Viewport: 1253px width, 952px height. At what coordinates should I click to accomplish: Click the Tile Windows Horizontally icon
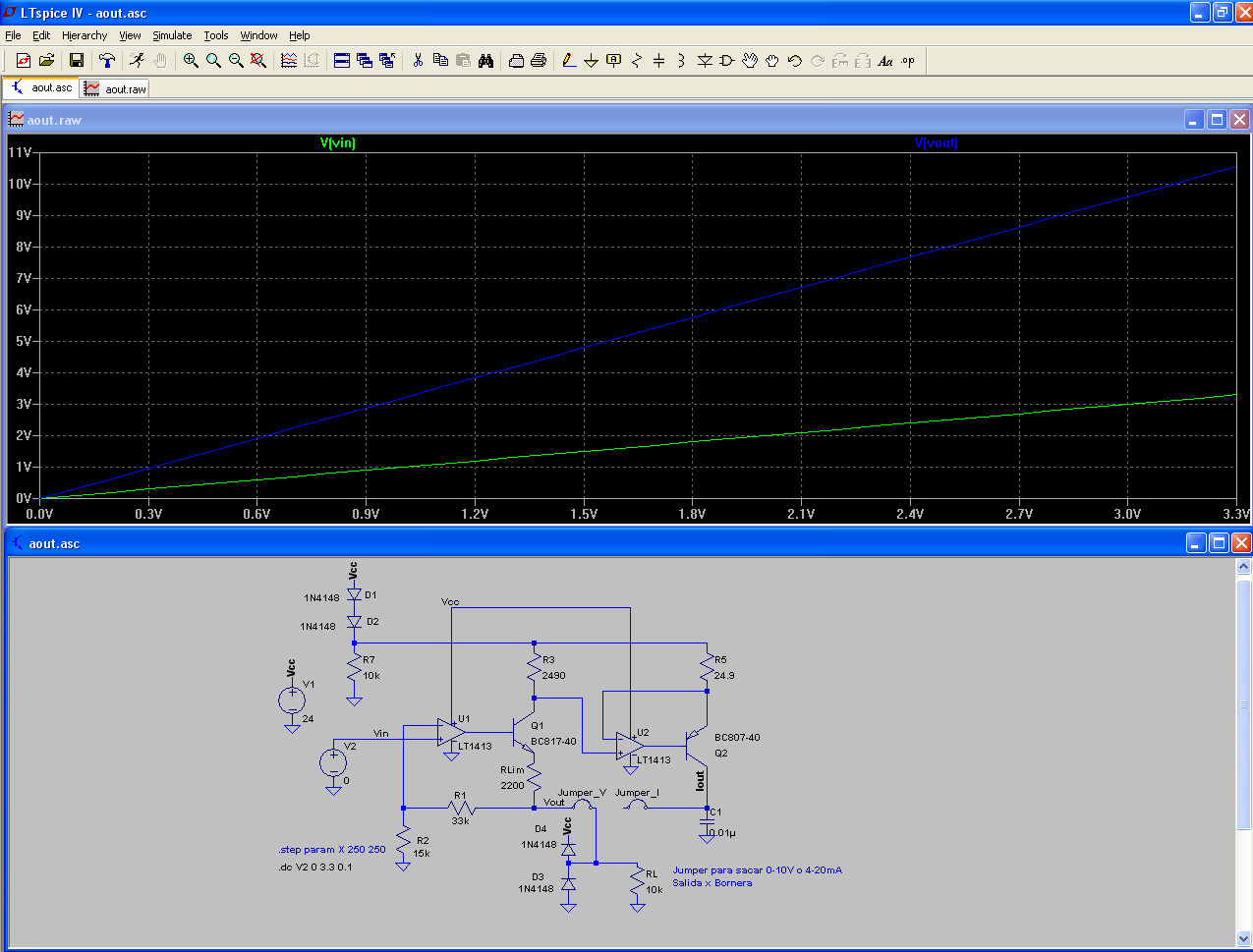pos(342,61)
